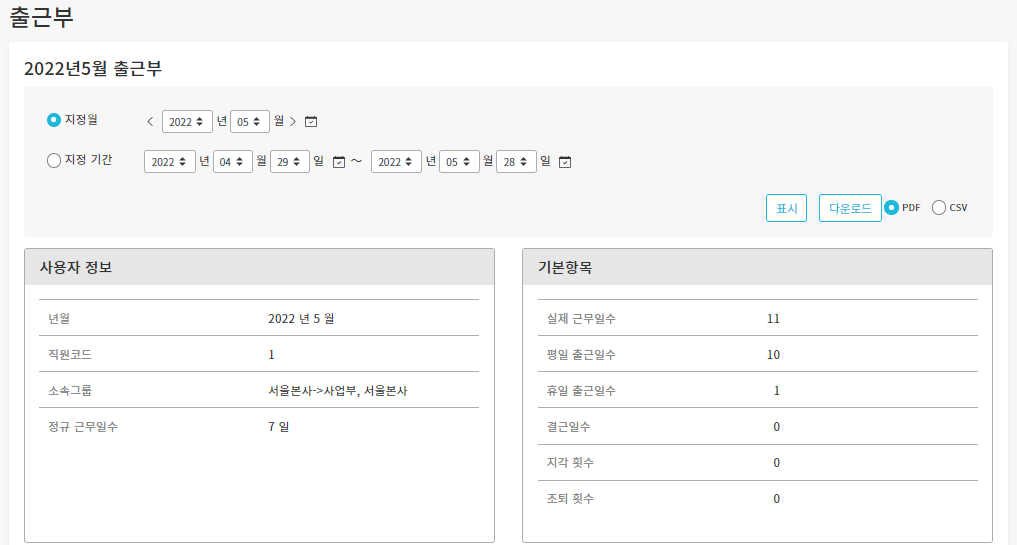This screenshot has width=1017, height=545.
Task: Click the 사용자 정보 panel header
Action: (x=259, y=267)
